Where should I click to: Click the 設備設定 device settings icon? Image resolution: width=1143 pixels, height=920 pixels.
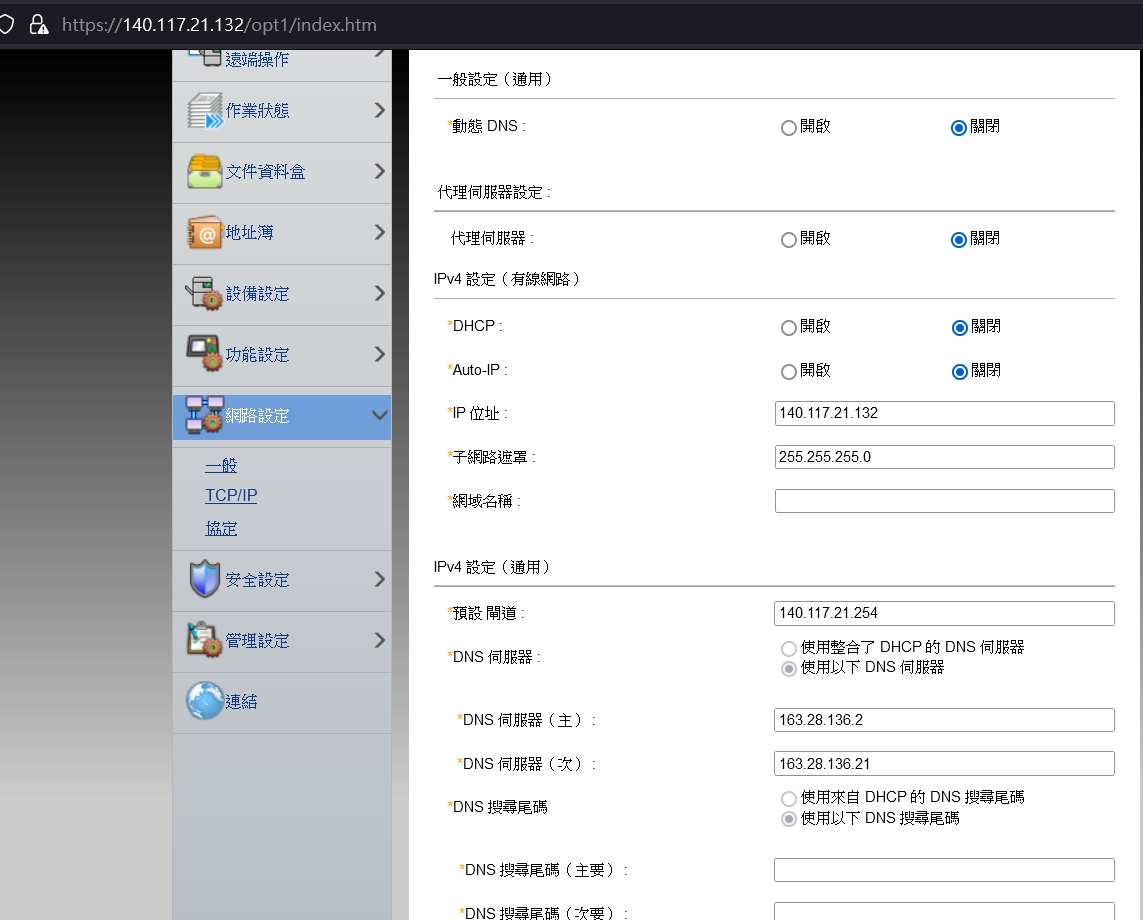point(205,294)
